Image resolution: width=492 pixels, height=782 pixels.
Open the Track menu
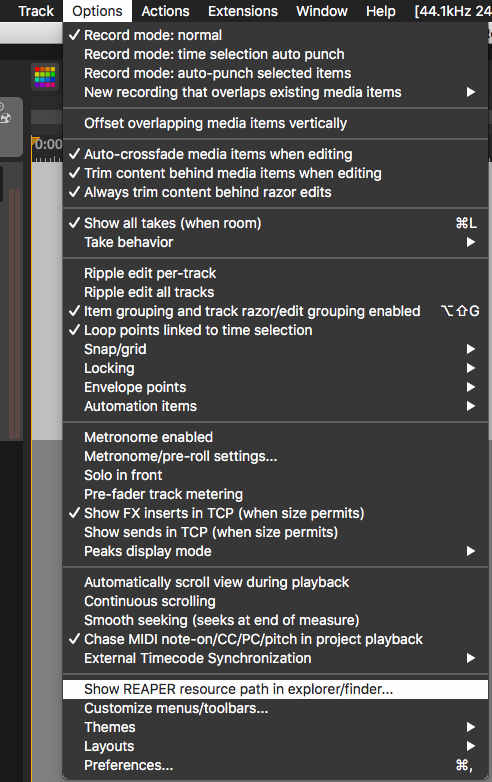(x=36, y=11)
